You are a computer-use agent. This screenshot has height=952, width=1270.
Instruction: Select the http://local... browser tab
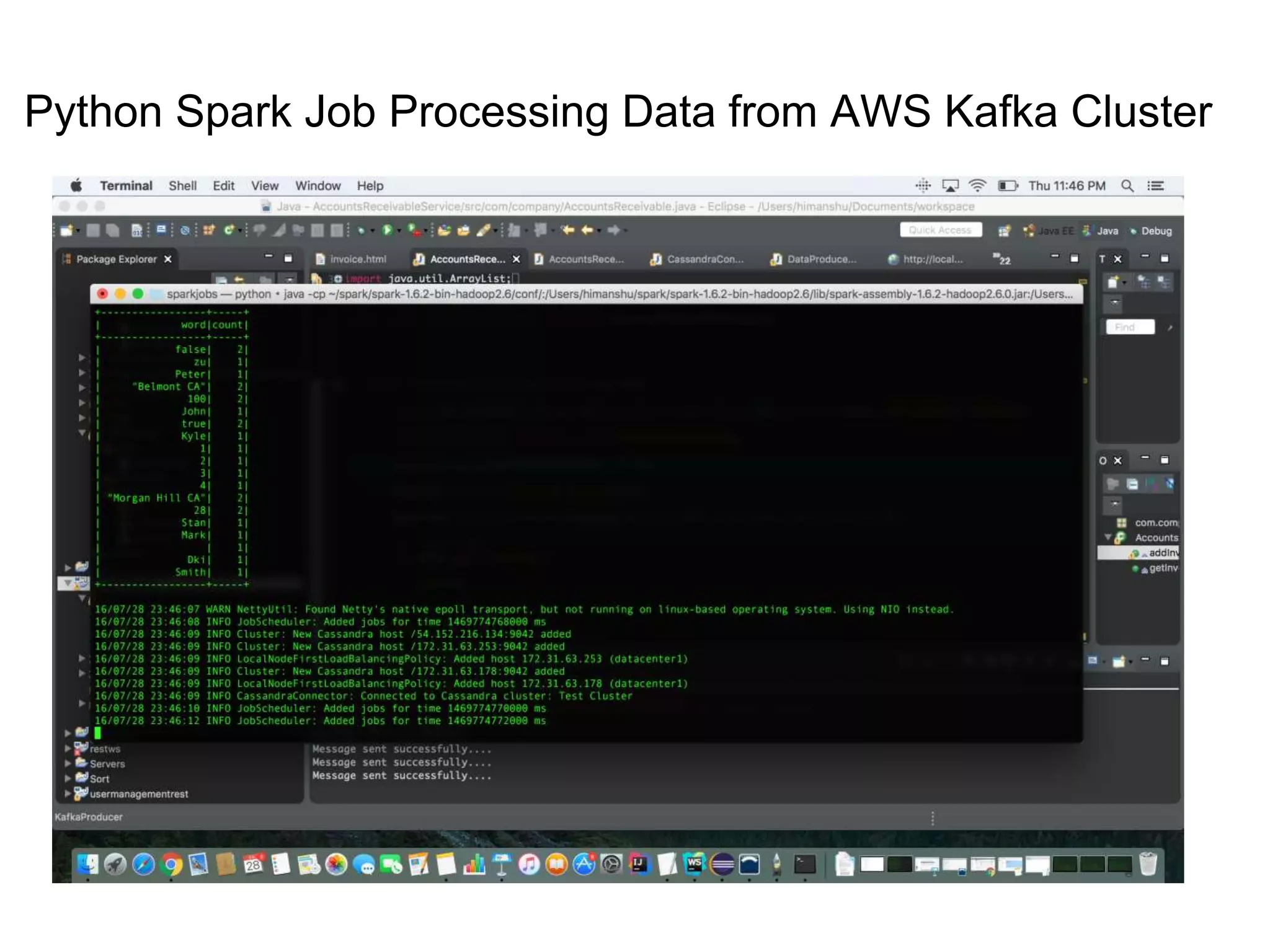925,259
